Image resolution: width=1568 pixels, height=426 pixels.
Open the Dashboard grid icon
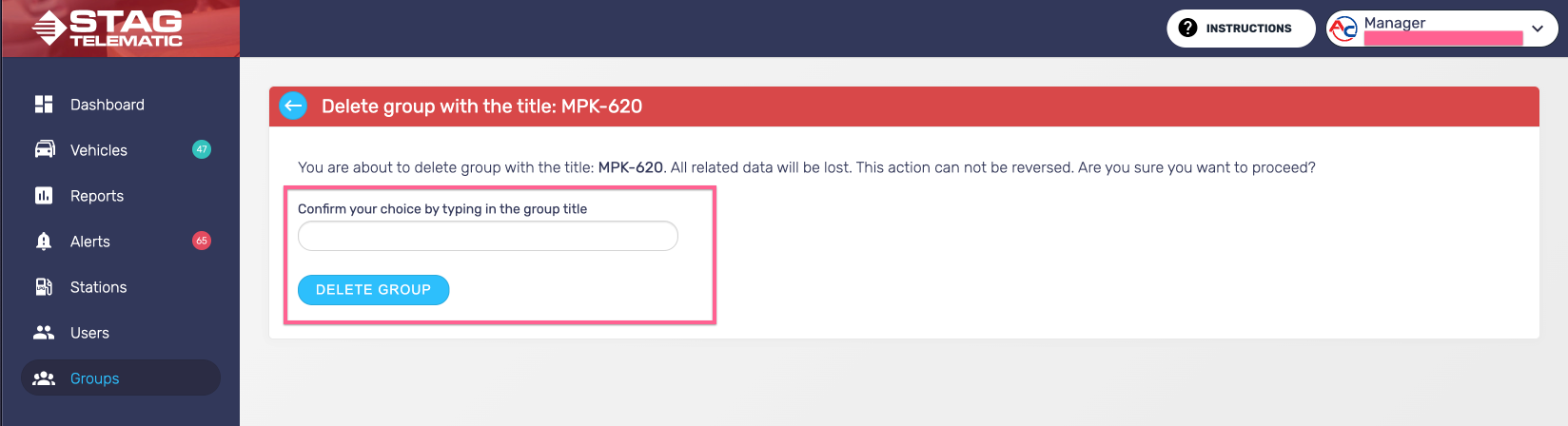coord(44,105)
